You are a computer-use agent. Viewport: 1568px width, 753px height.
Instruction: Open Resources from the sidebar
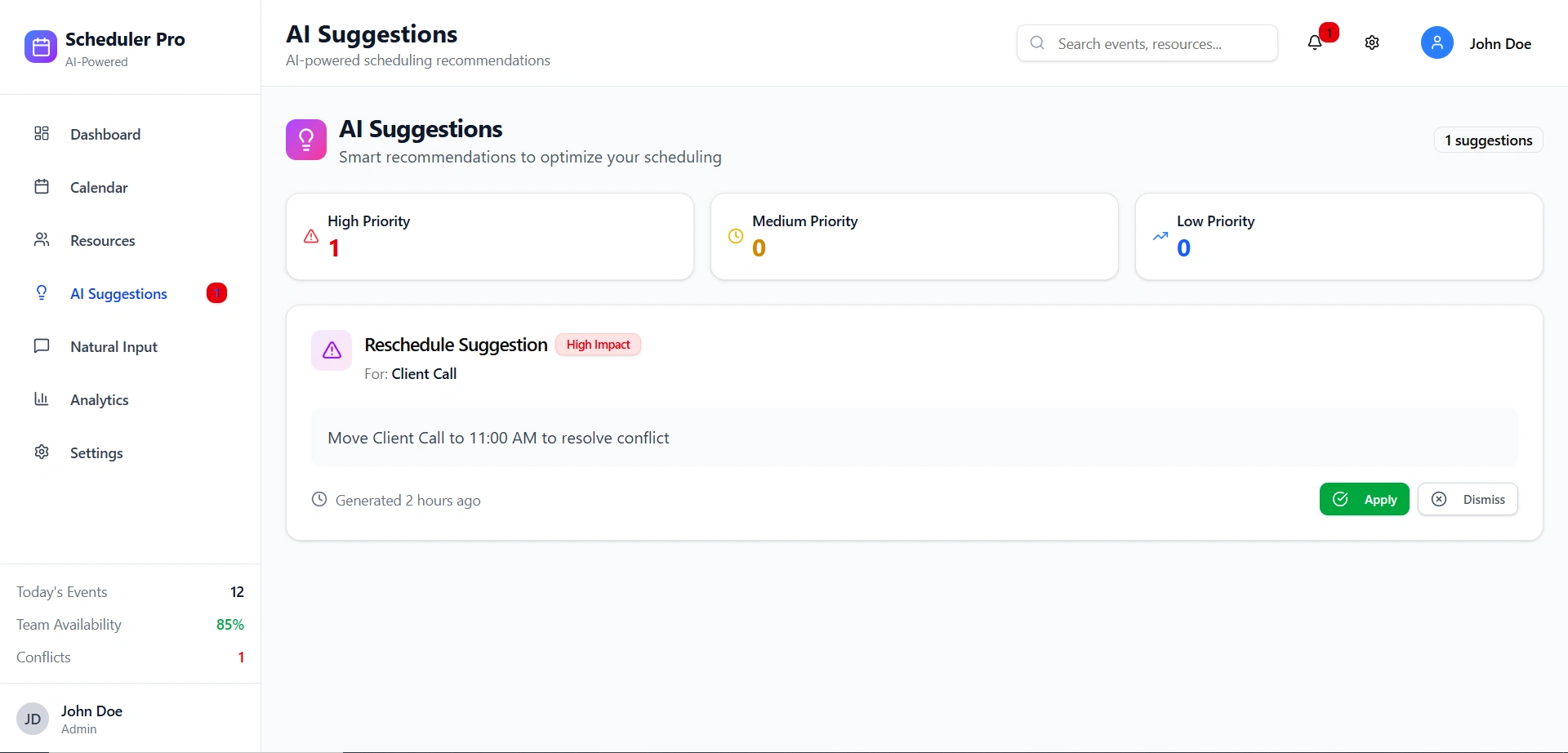(103, 240)
